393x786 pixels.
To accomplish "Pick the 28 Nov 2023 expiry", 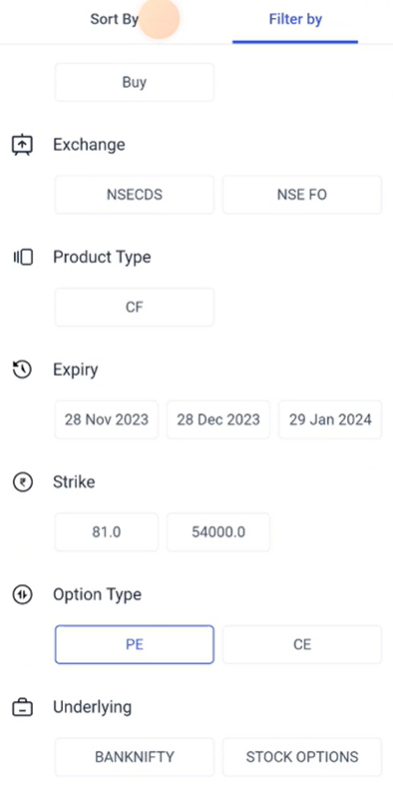I will (x=106, y=420).
